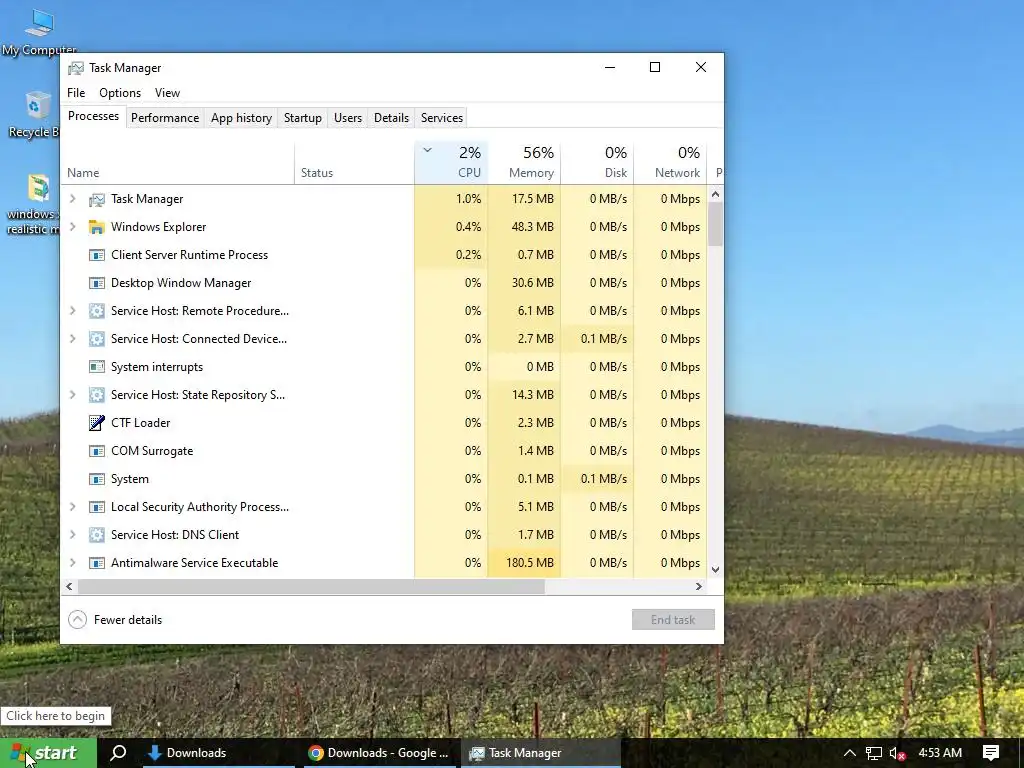Sort by the Name column header
Viewport: 1024px width, 768px height.
coord(178,163)
